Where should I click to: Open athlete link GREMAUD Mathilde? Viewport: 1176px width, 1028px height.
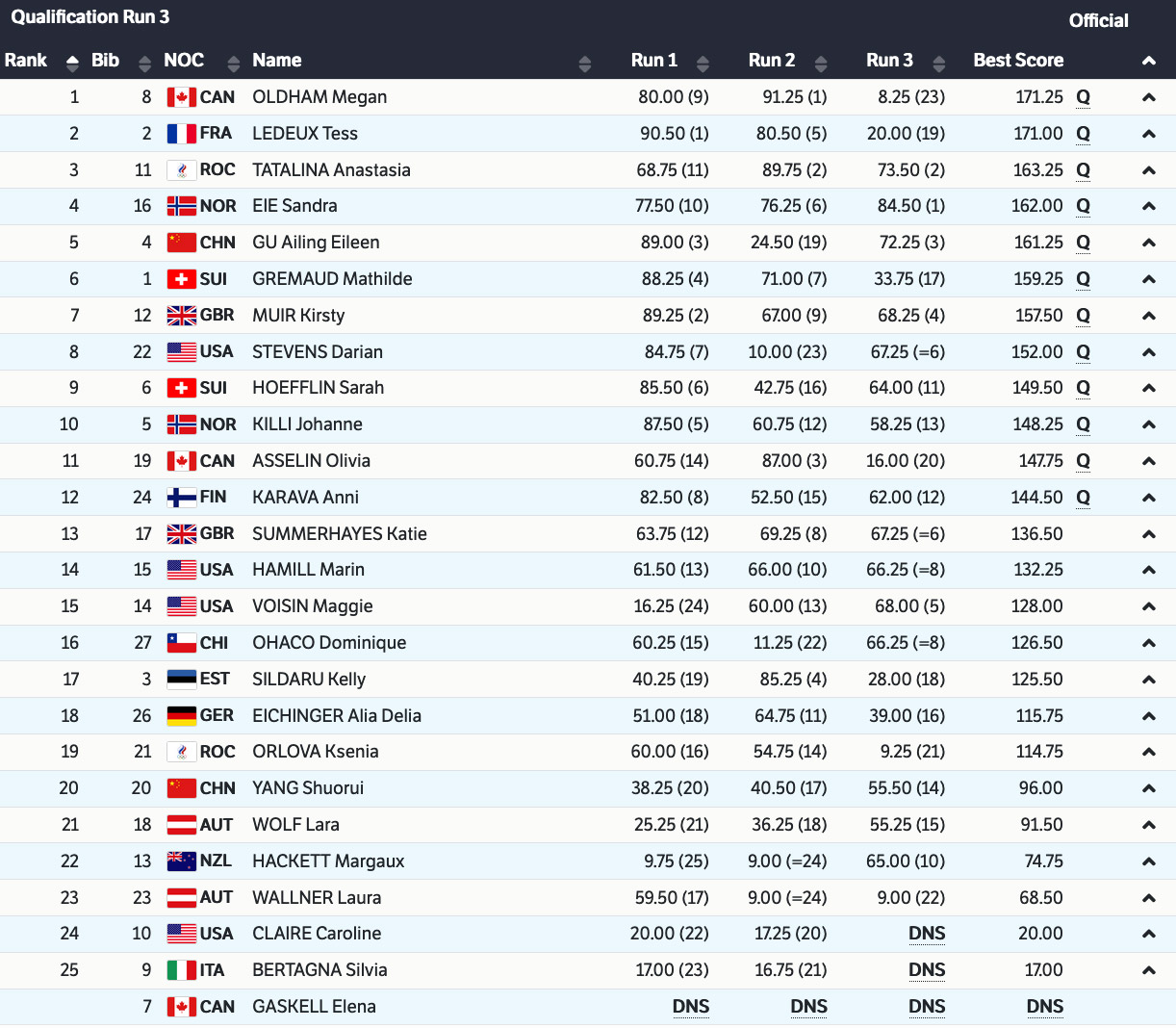tap(332, 279)
